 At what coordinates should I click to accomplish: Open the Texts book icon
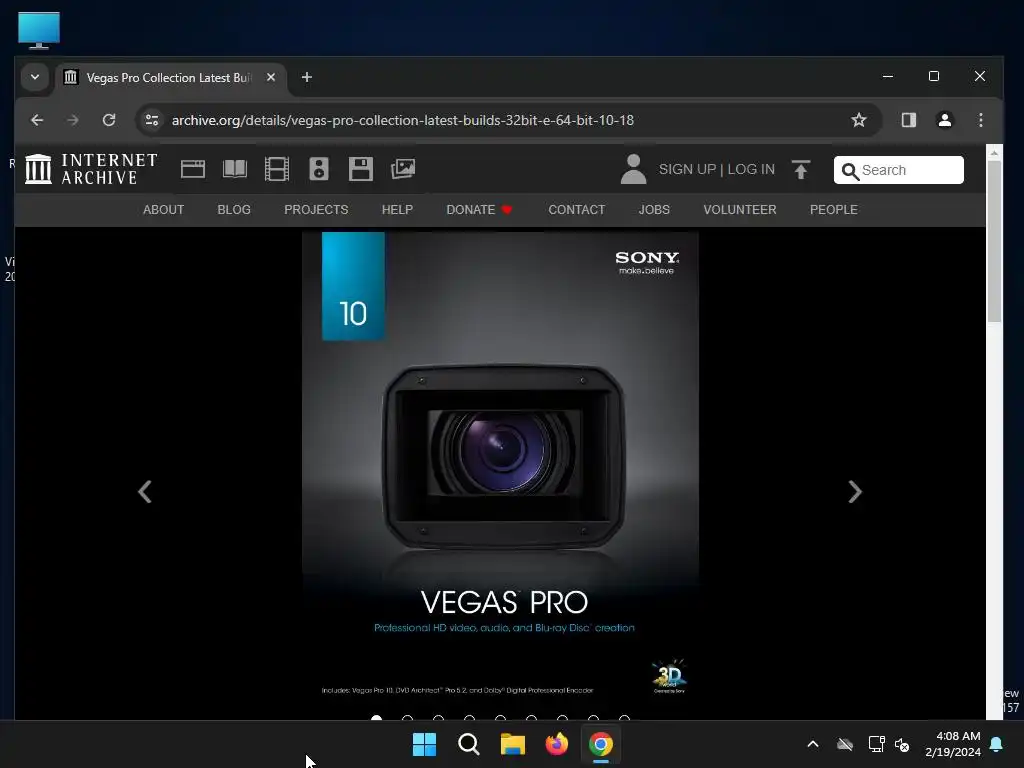click(234, 169)
